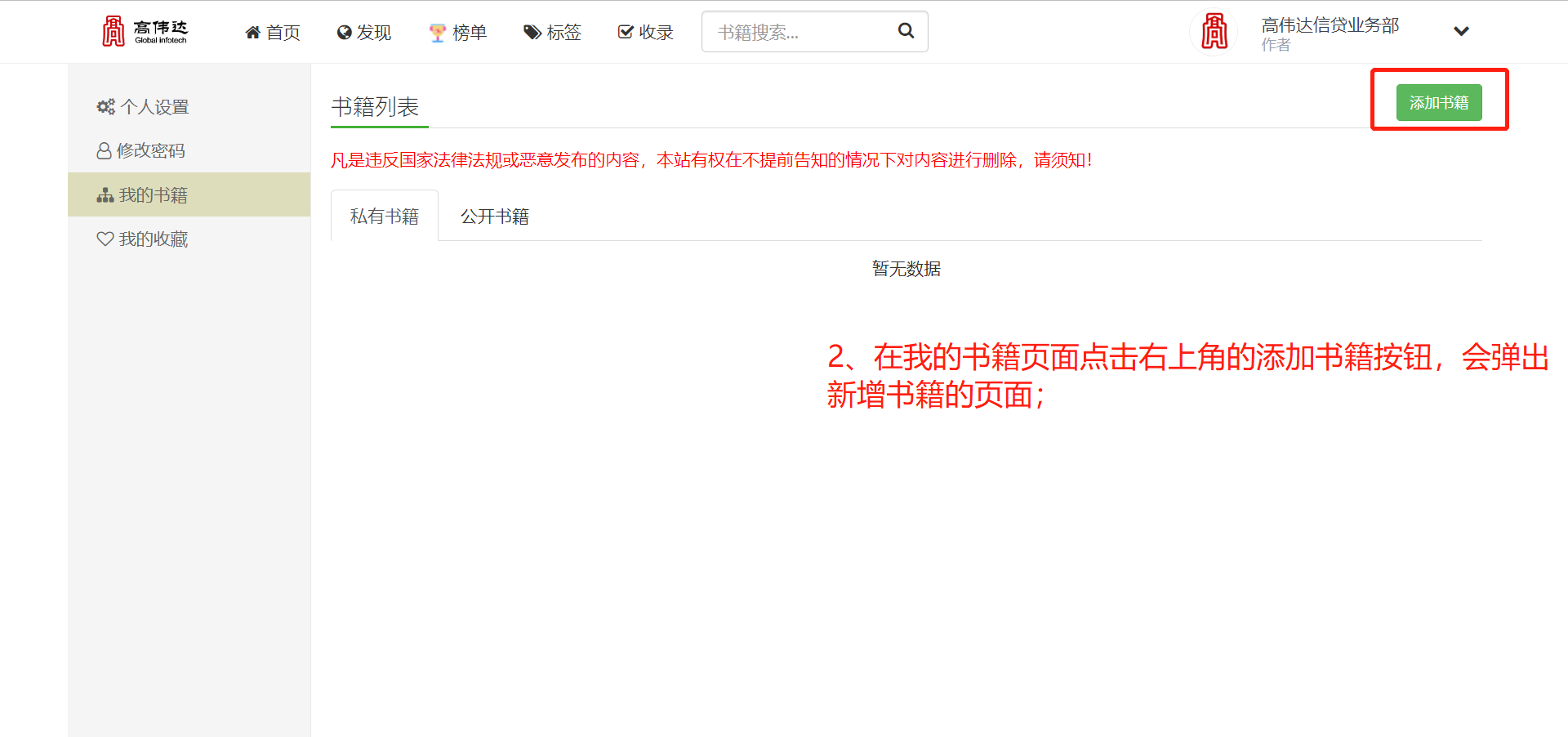Select 我的书籍 in the sidebar
Viewport: 1568px width, 737px height.
153,195
